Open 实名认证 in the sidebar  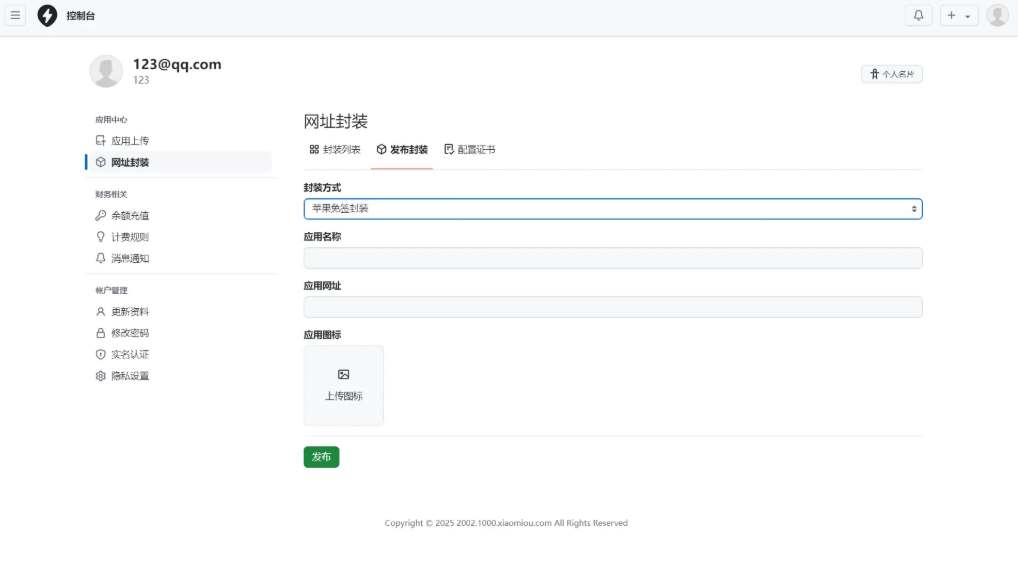129,355
